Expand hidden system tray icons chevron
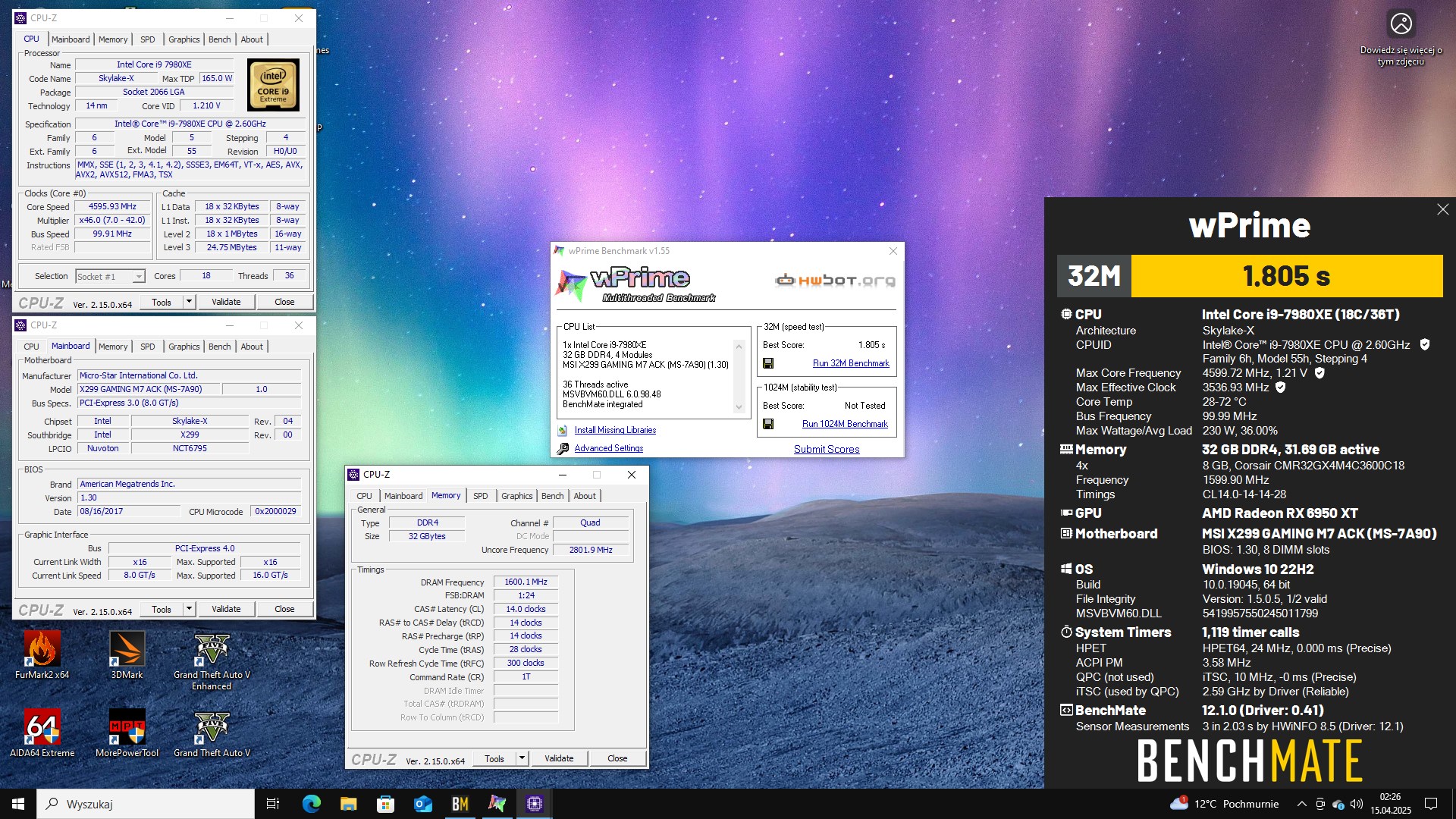The height and width of the screenshot is (819, 1456). click(x=1302, y=804)
